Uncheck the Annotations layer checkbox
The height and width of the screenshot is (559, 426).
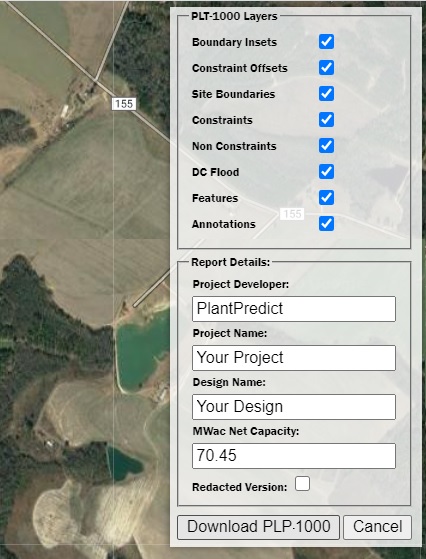point(326,224)
